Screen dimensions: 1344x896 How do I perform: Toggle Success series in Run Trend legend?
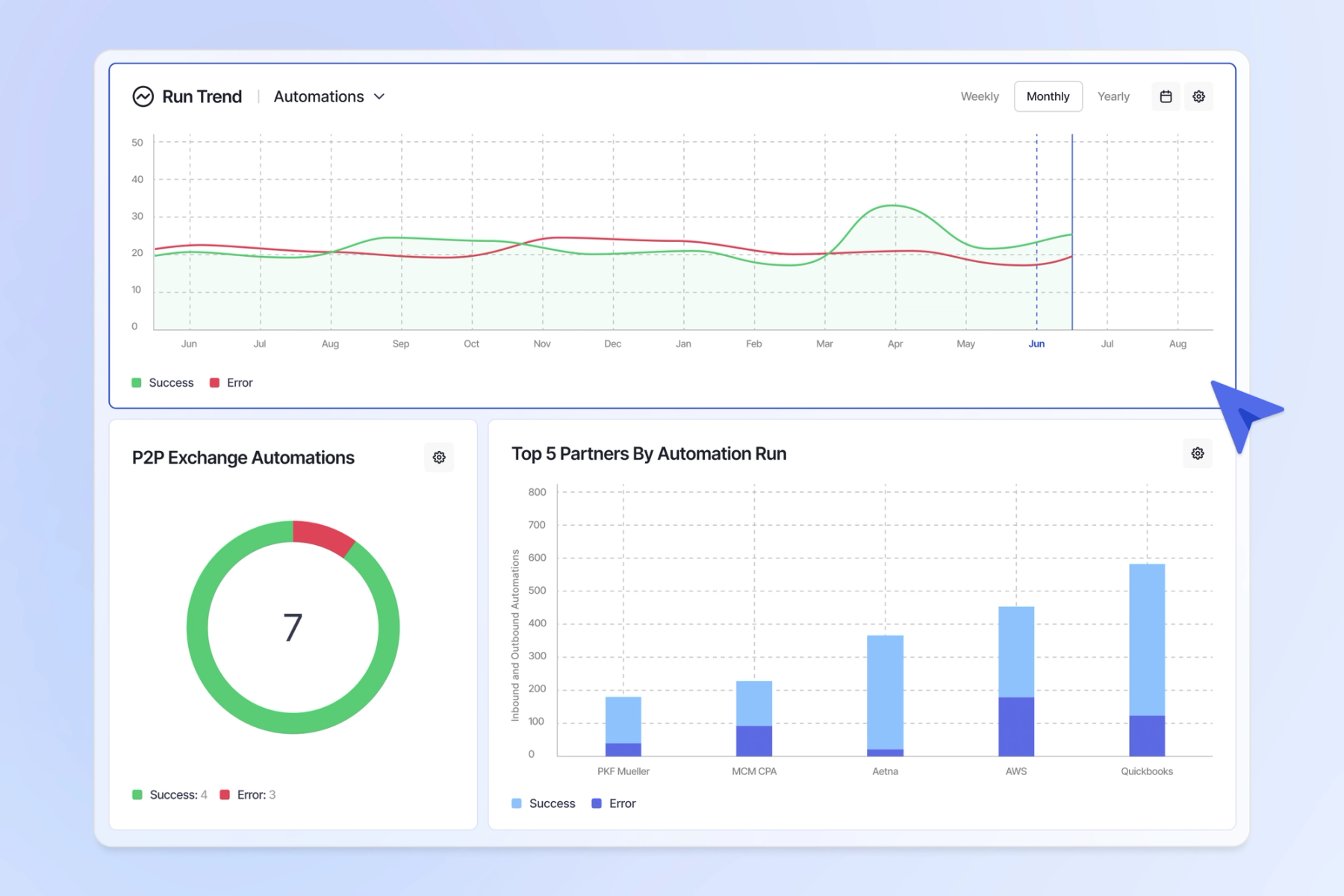click(163, 382)
